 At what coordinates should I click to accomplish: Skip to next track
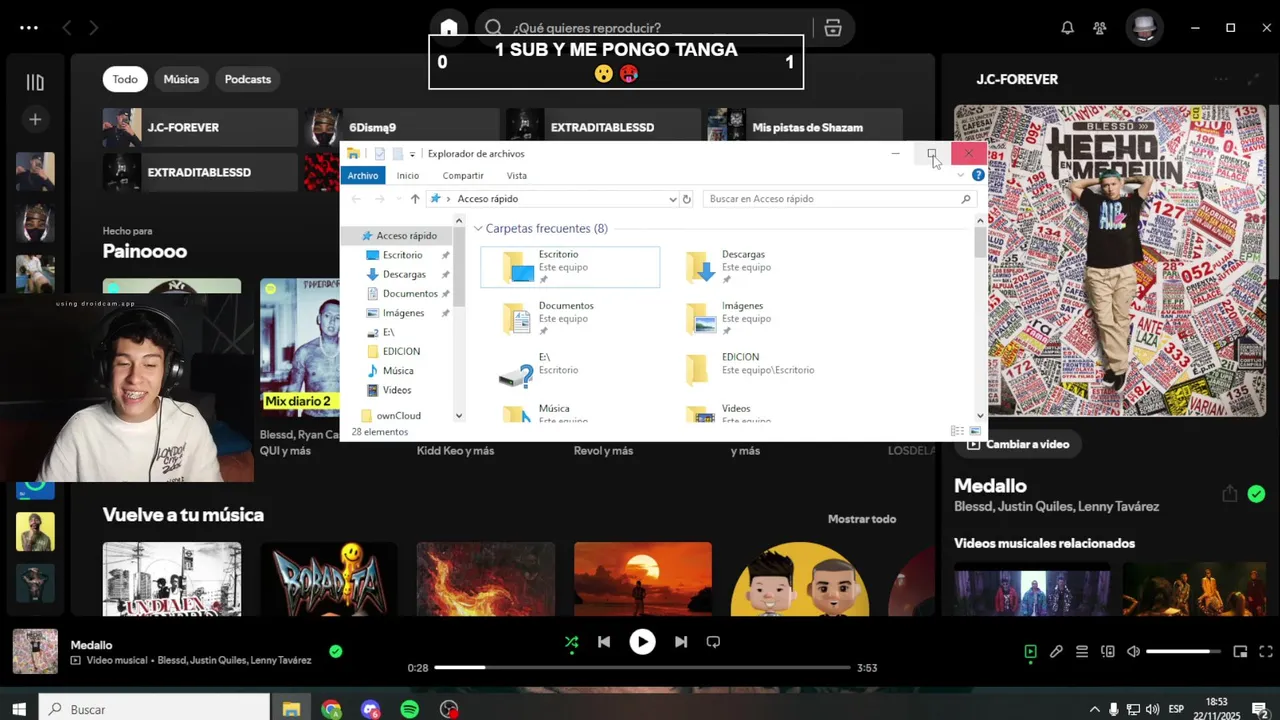[680, 642]
